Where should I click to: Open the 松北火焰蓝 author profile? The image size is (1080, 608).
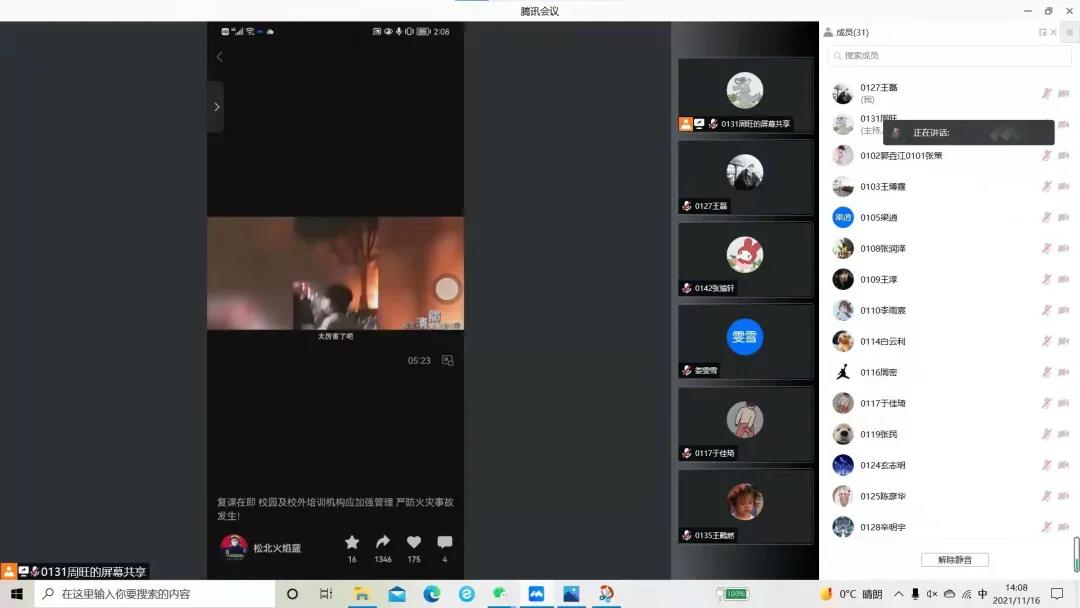277,548
